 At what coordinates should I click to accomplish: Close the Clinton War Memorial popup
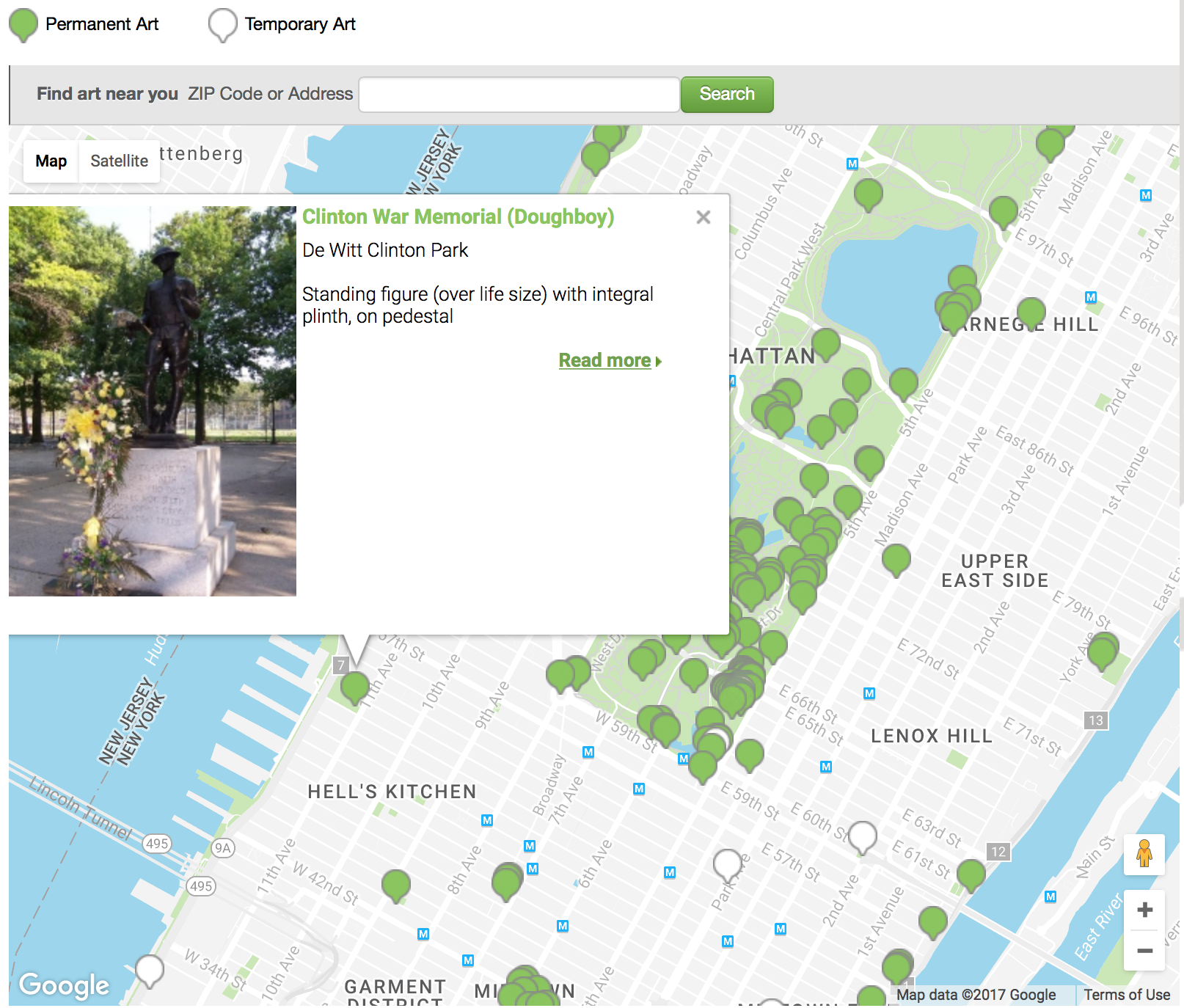[703, 217]
